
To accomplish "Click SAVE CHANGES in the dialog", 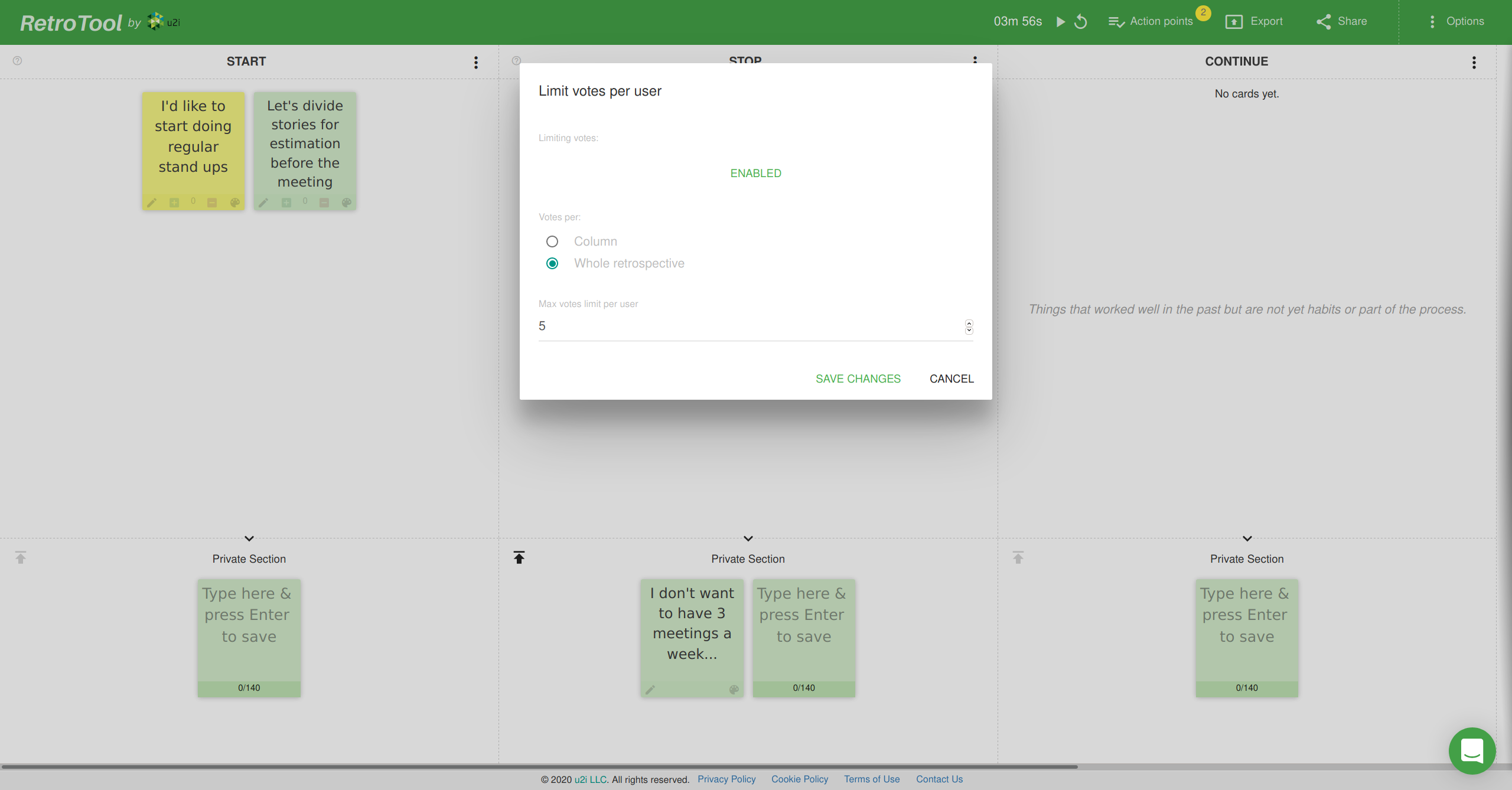I will pos(858,378).
